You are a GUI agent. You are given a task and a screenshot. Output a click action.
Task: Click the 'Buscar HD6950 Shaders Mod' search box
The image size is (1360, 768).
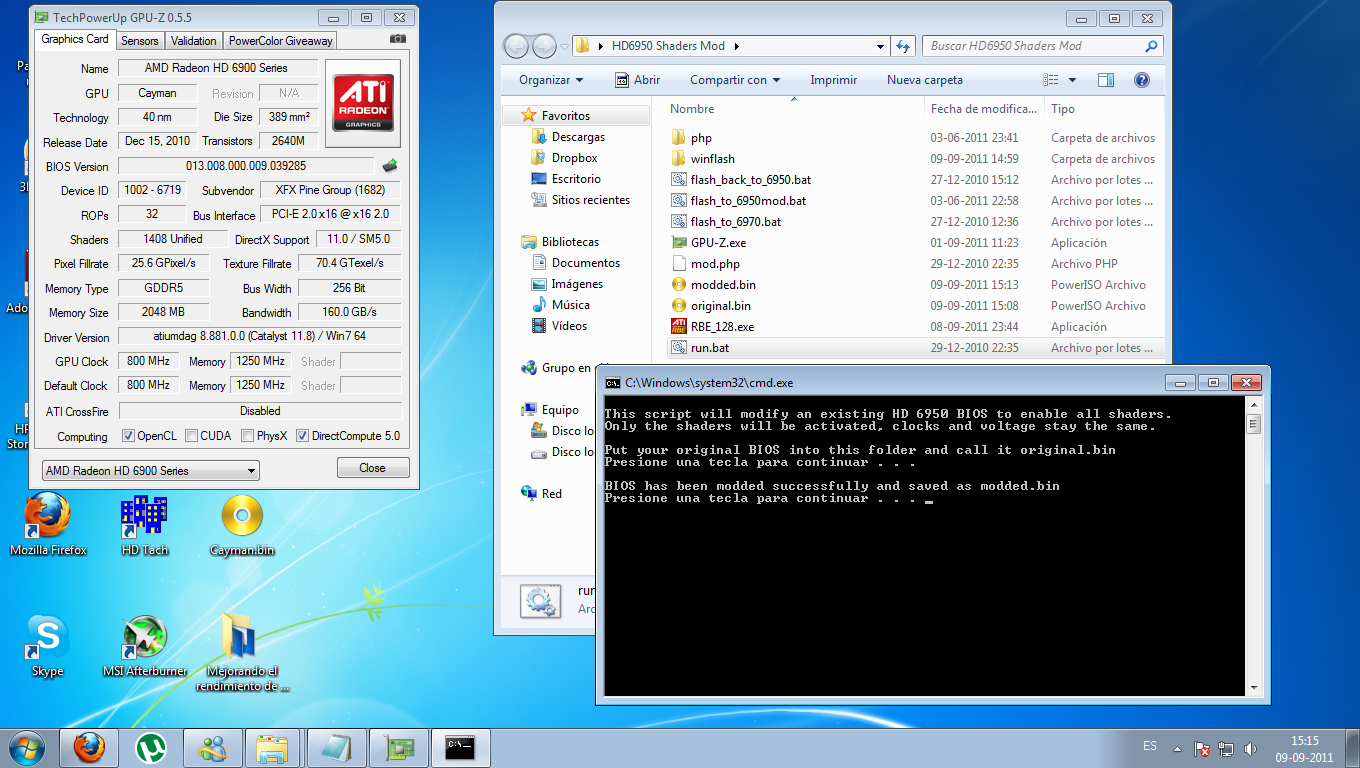[1044, 46]
